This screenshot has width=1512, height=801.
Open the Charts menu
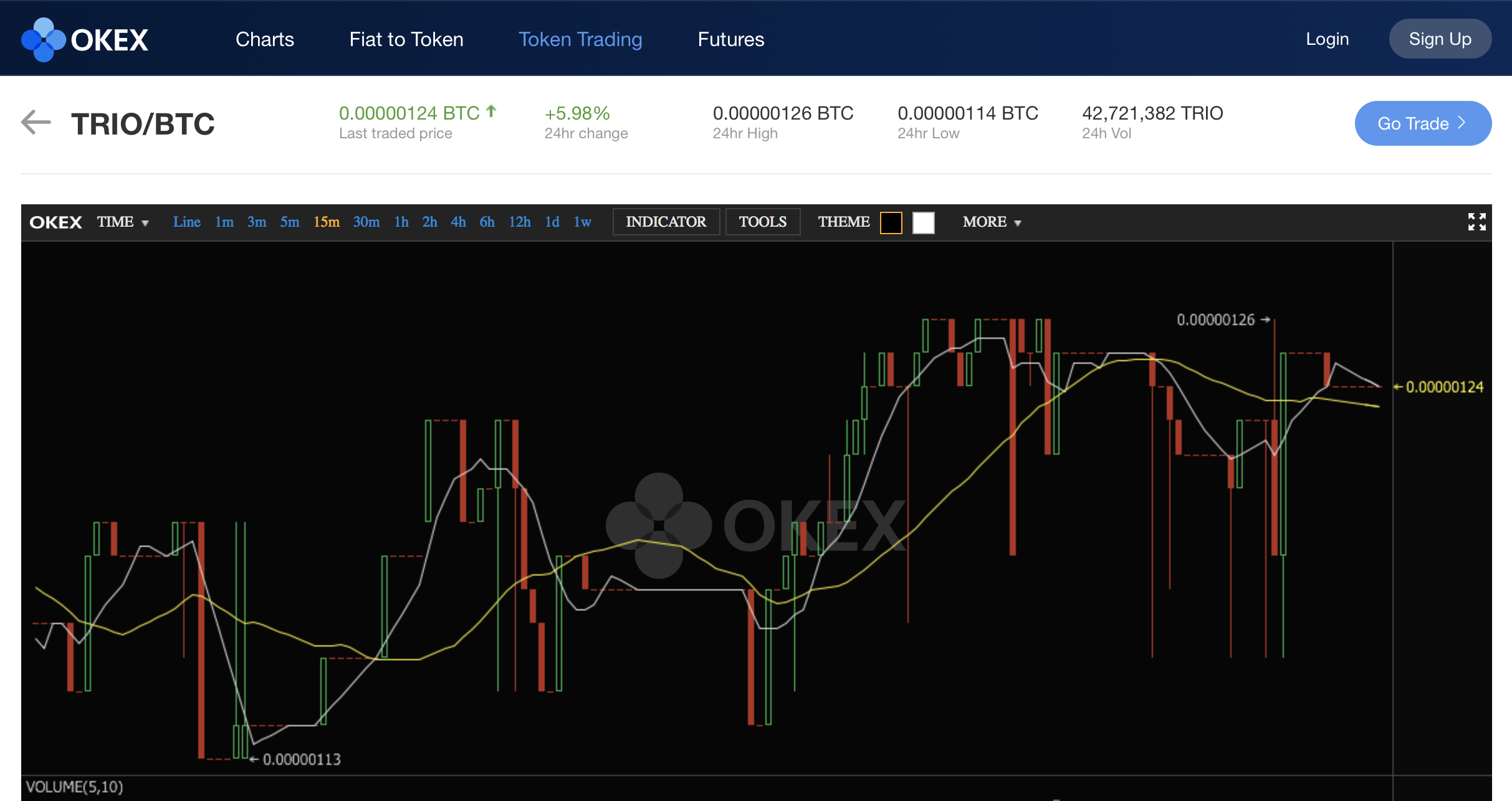click(265, 39)
